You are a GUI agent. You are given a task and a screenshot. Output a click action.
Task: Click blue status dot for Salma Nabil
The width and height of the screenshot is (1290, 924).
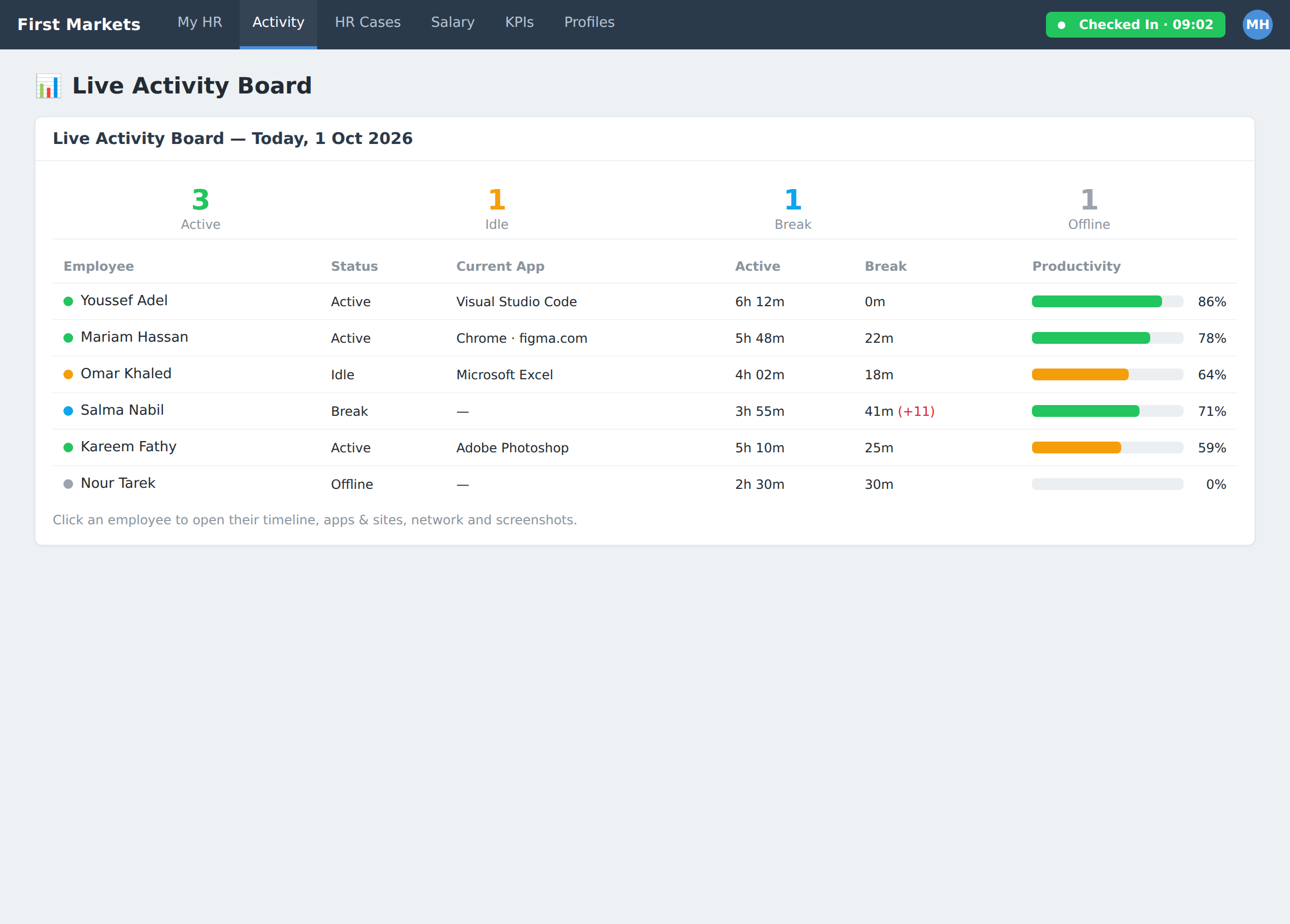pos(68,410)
